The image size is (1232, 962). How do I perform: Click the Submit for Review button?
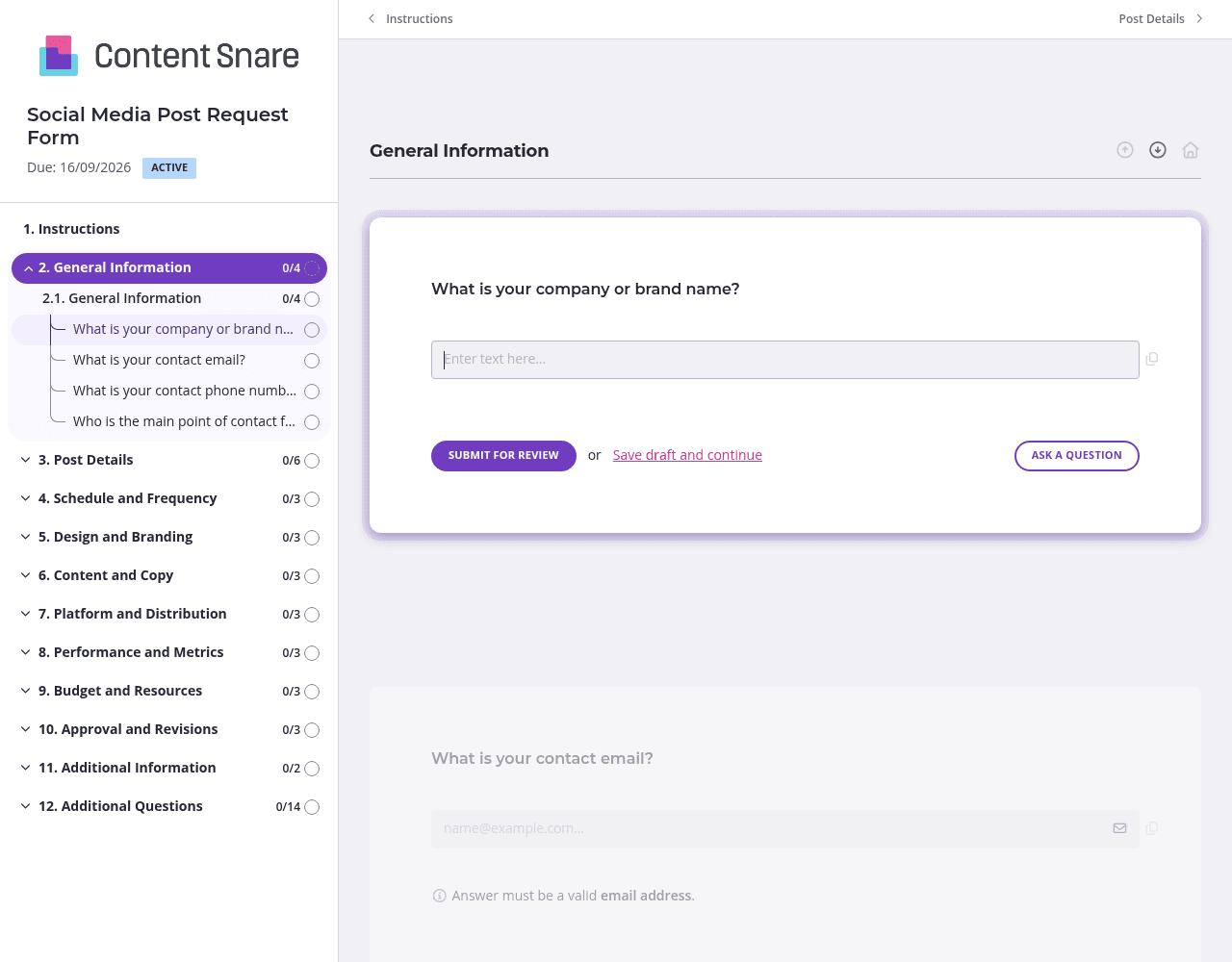[x=503, y=456]
